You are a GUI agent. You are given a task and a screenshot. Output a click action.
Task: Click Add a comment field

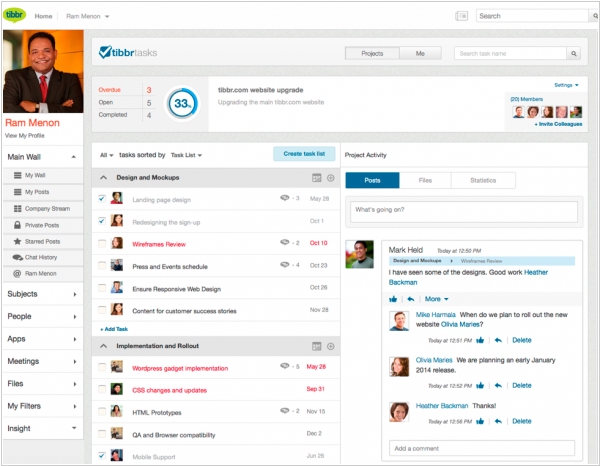click(482, 448)
